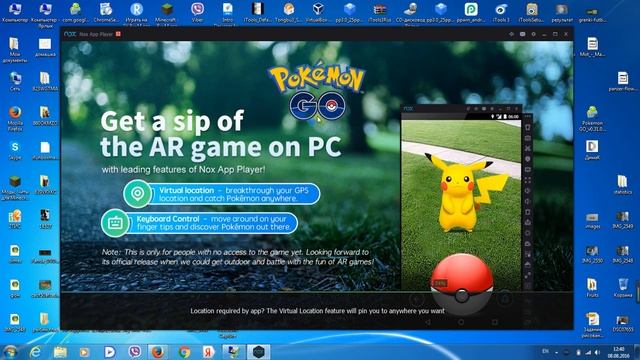This screenshot has height=360, width=640.
Task: Launch Yandex browser from the taskbar
Action: click(x=209, y=352)
